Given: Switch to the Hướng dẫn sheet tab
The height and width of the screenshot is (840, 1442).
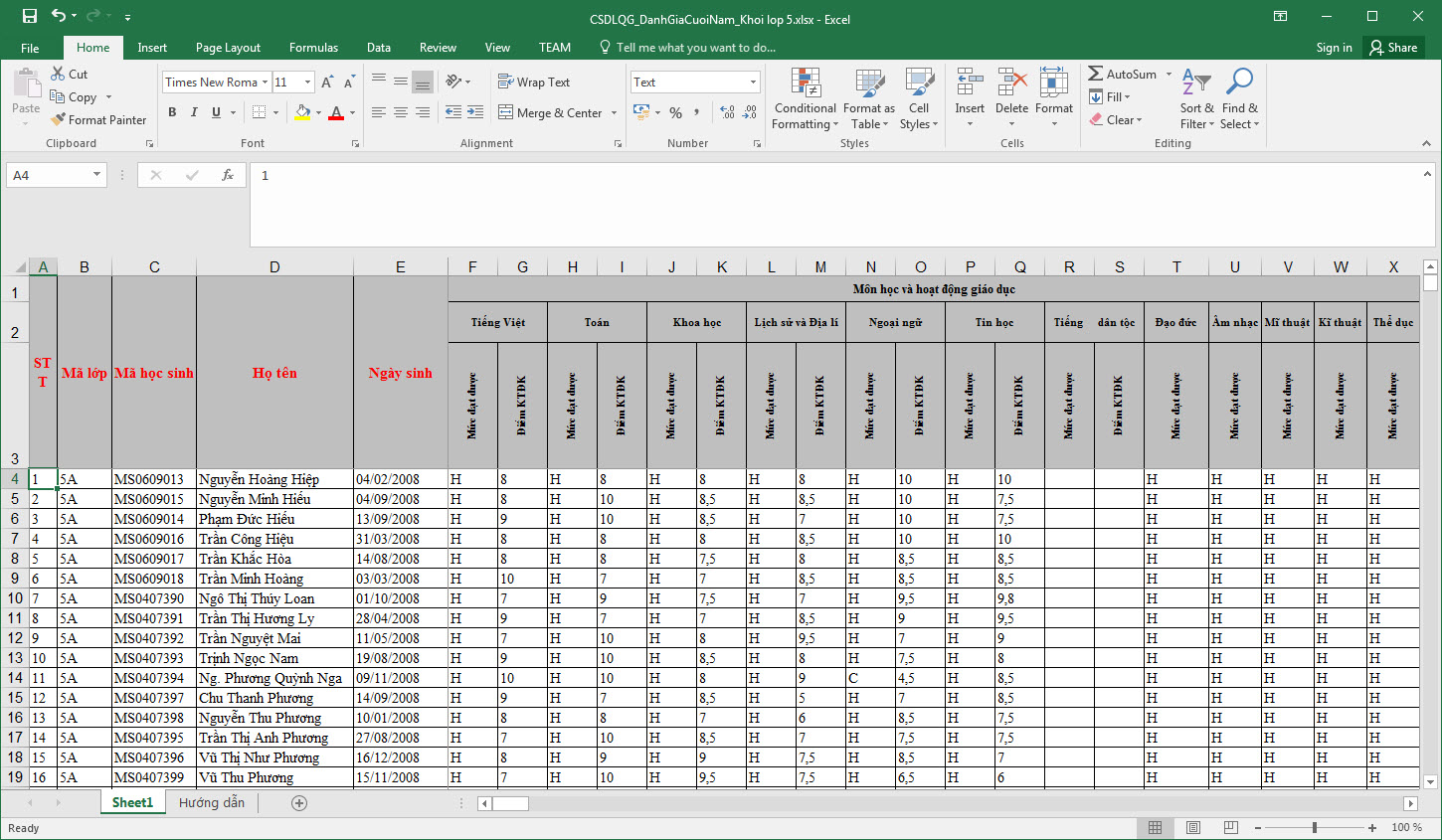Looking at the screenshot, I should [x=212, y=802].
